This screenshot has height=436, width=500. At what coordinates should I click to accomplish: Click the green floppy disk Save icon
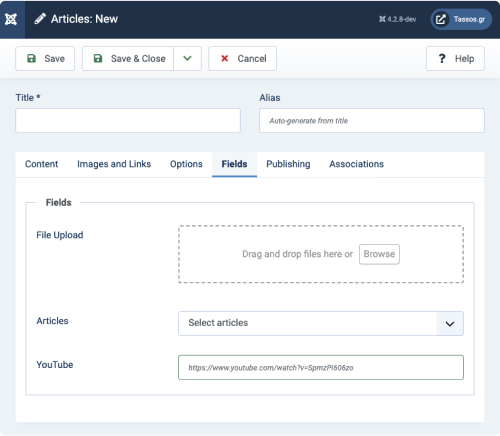tap(31, 58)
